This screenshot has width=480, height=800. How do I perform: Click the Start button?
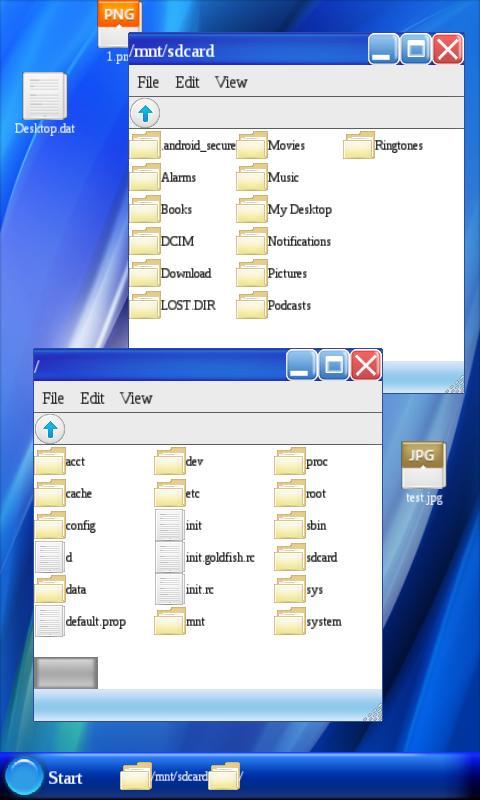[x=45, y=778]
